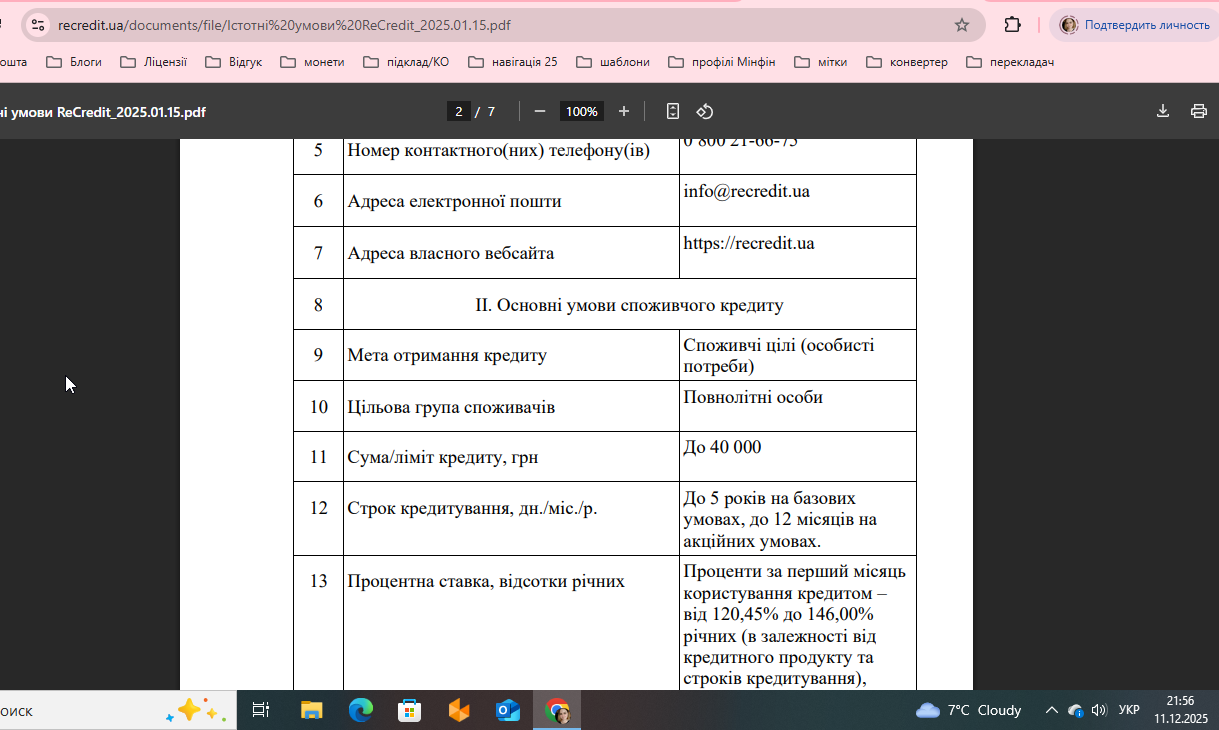Open the навігація 25 bookmarks folder
The width and height of the screenshot is (1219, 730).
[x=512, y=62]
